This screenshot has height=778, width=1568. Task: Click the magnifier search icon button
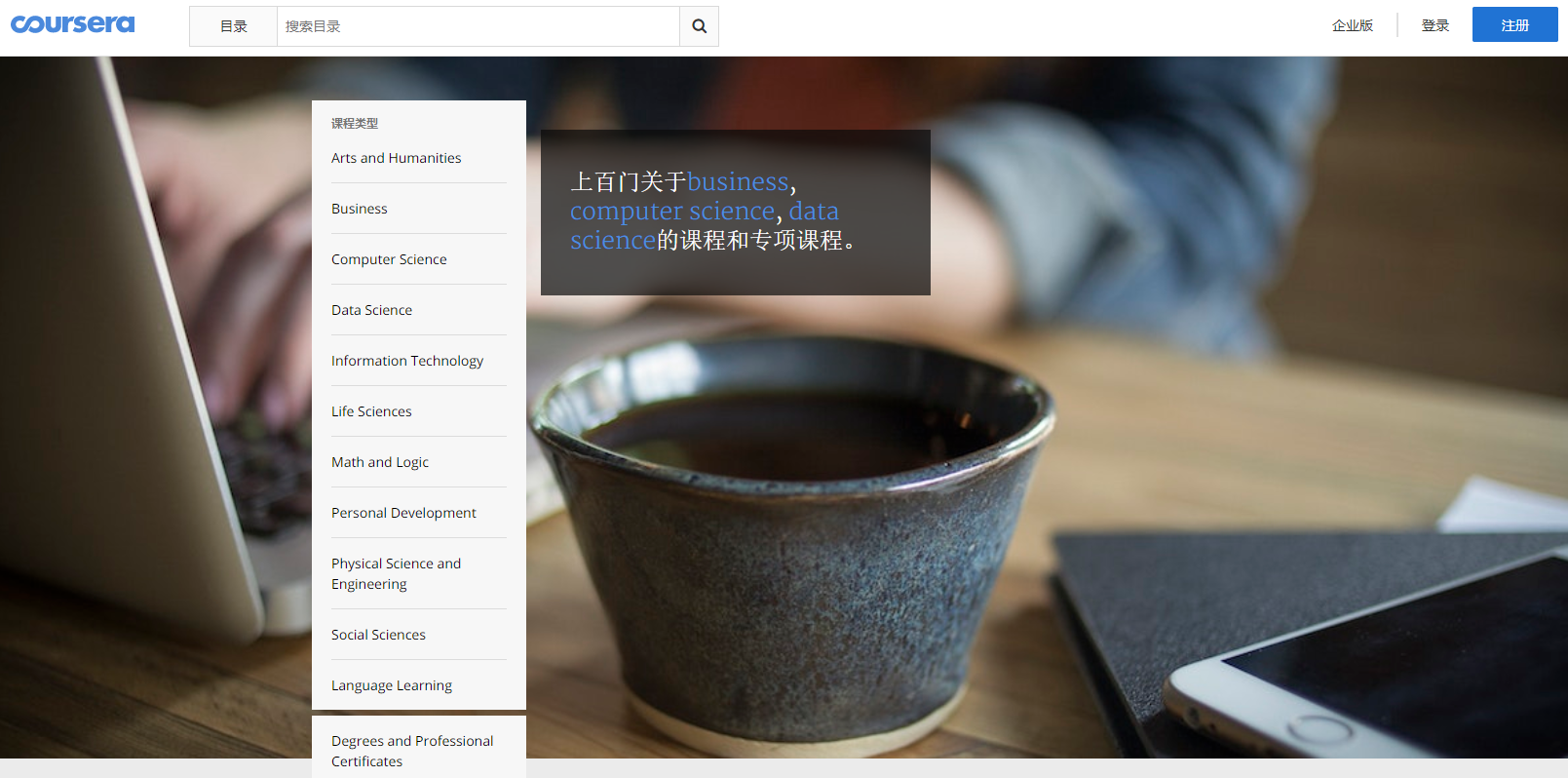[699, 26]
